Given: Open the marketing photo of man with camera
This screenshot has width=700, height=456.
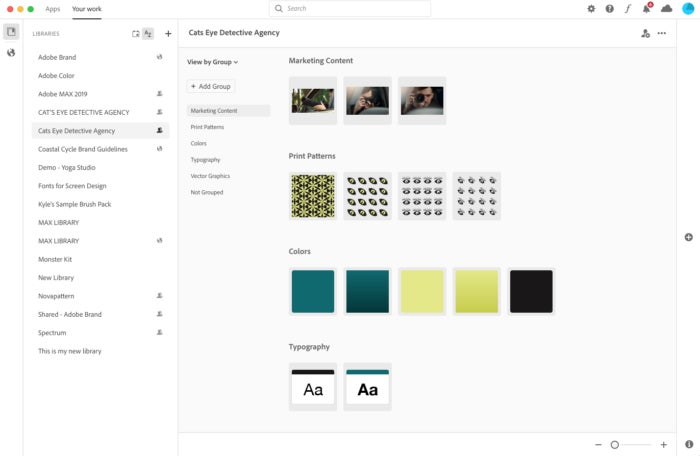Looking at the screenshot, I should (422, 100).
